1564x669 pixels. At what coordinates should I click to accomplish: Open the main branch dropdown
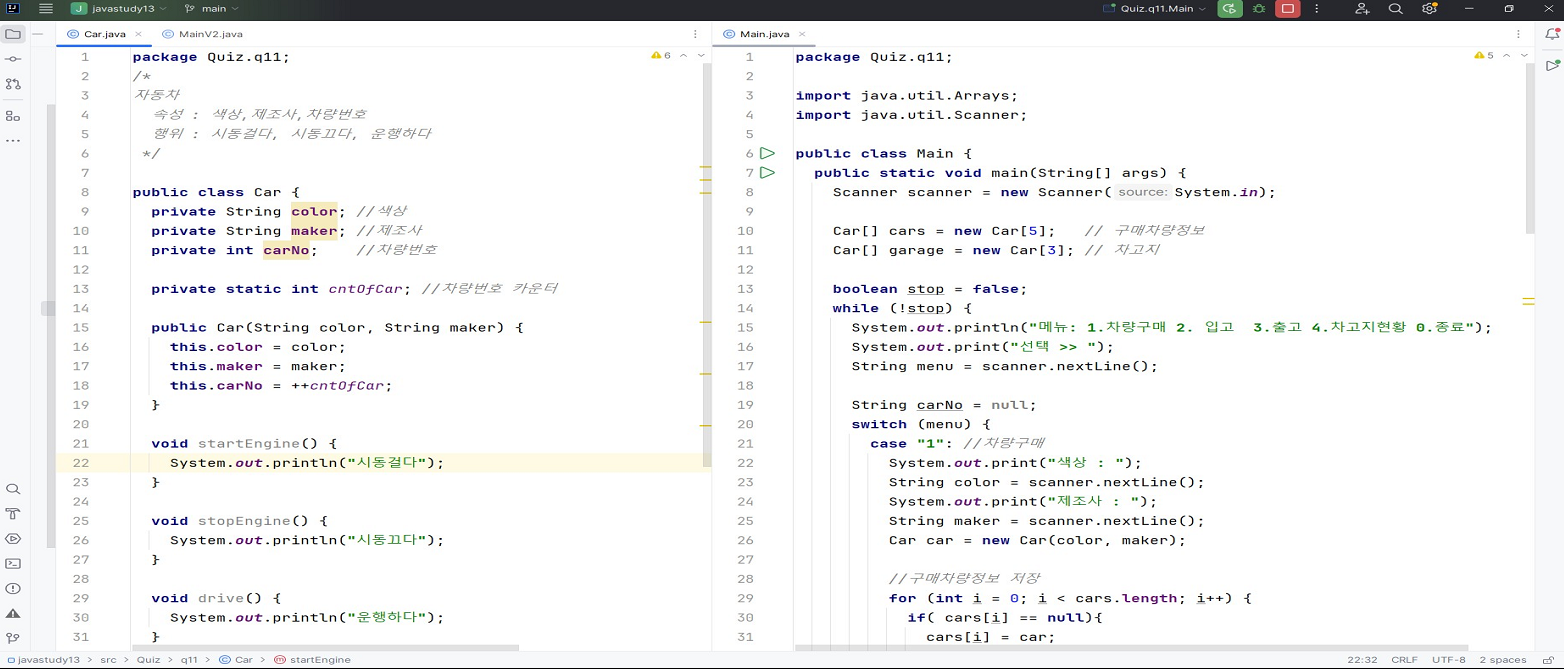click(211, 8)
